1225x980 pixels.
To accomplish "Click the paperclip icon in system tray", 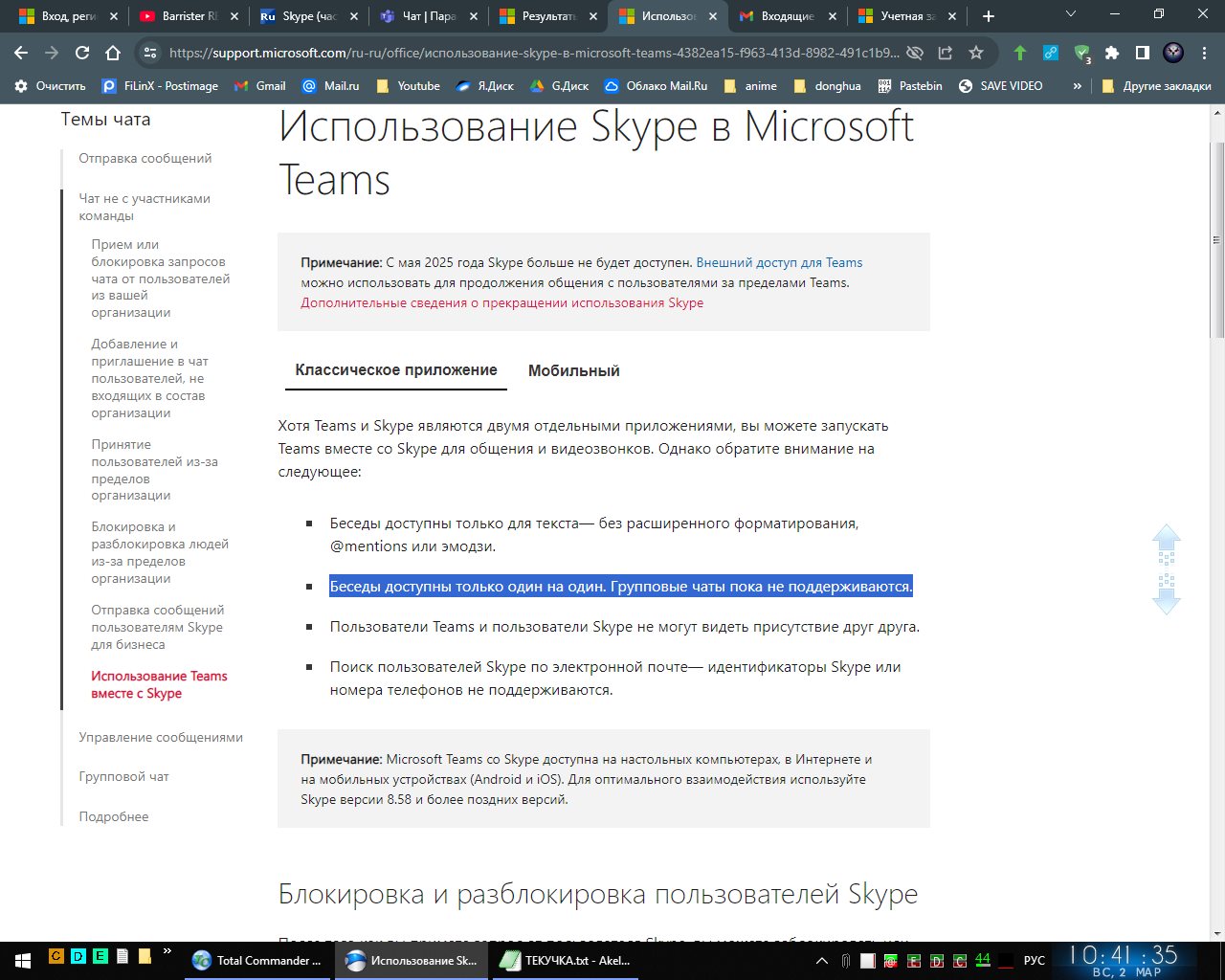I will 846,960.
